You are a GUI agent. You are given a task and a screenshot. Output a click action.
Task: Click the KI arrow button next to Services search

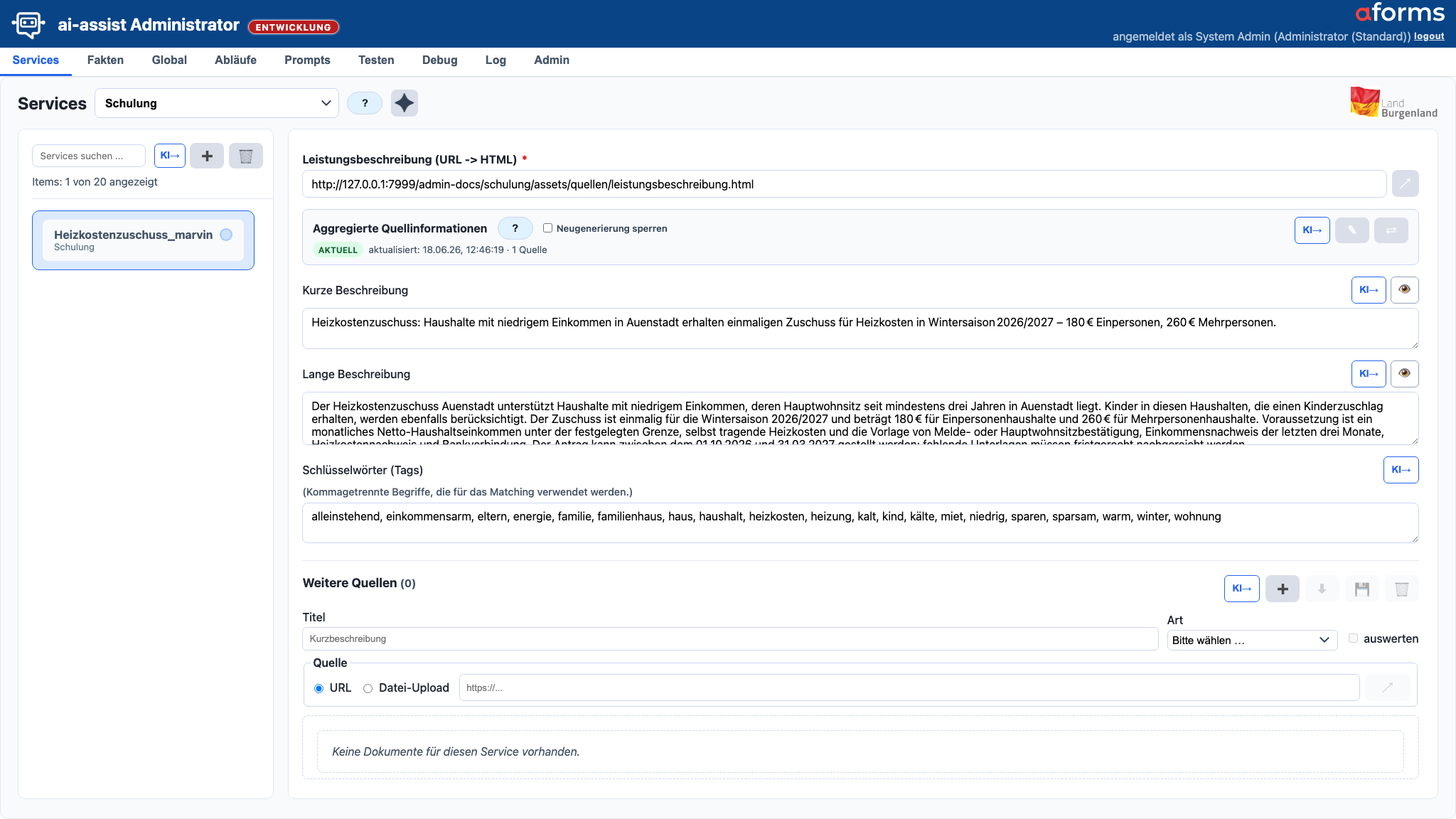click(x=170, y=156)
